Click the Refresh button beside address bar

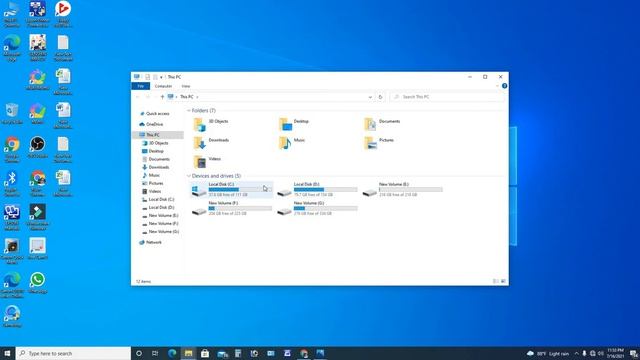[x=380, y=97]
